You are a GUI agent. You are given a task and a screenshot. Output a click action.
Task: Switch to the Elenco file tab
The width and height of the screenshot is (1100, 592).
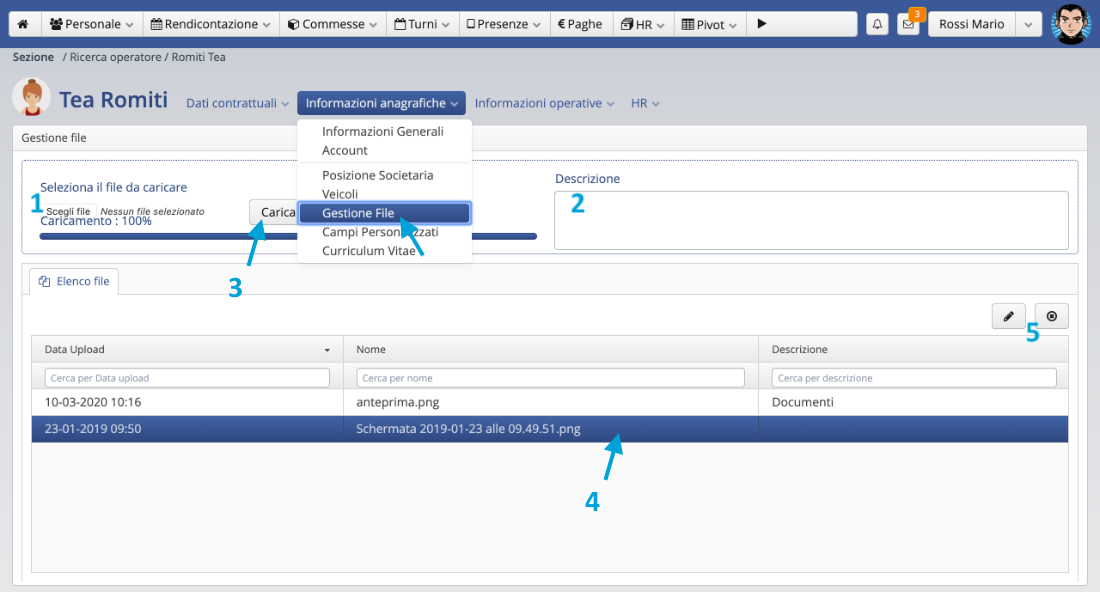pos(75,282)
